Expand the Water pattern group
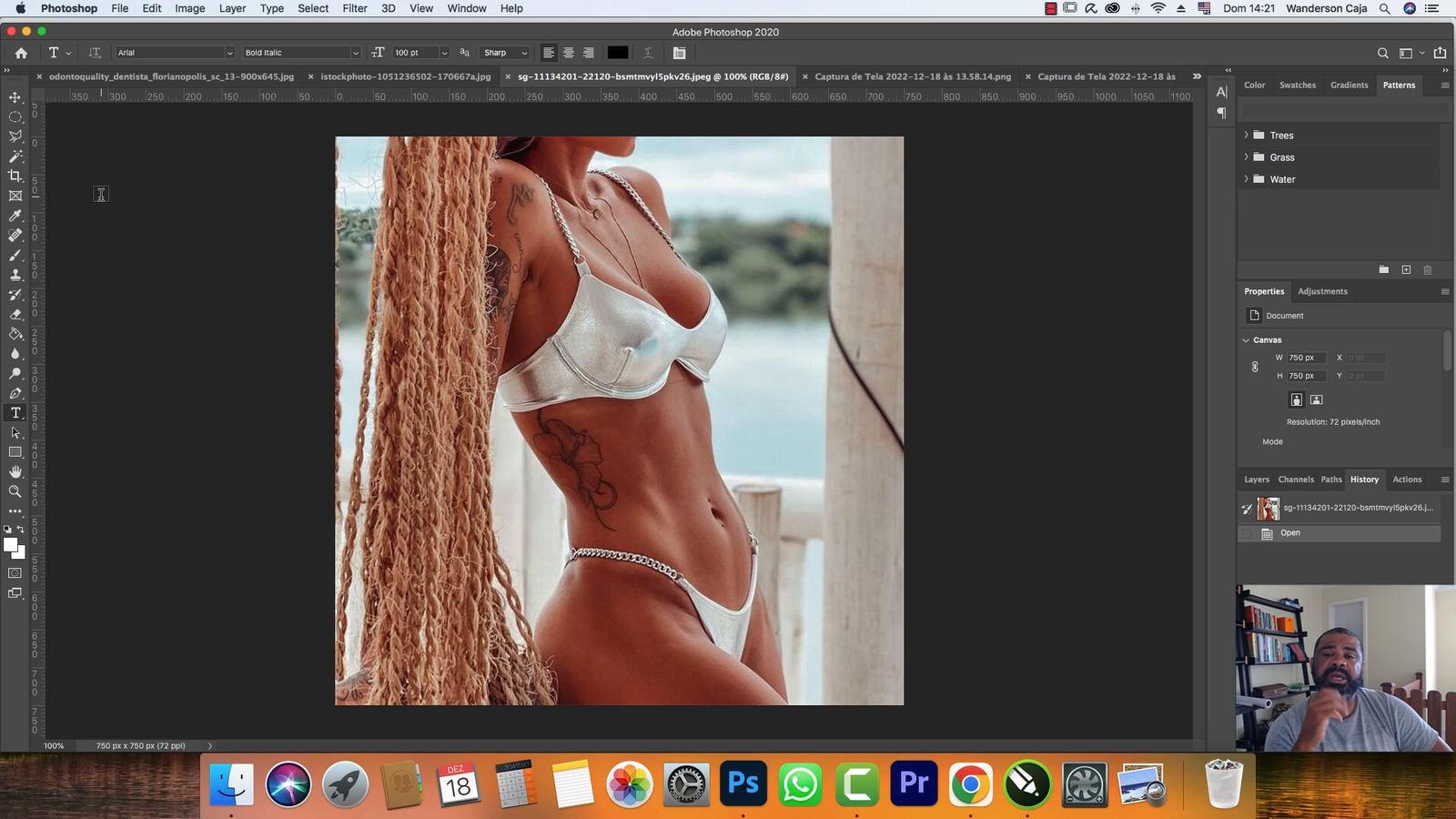Image resolution: width=1456 pixels, height=819 pixels. click(x=1246, y=179)
